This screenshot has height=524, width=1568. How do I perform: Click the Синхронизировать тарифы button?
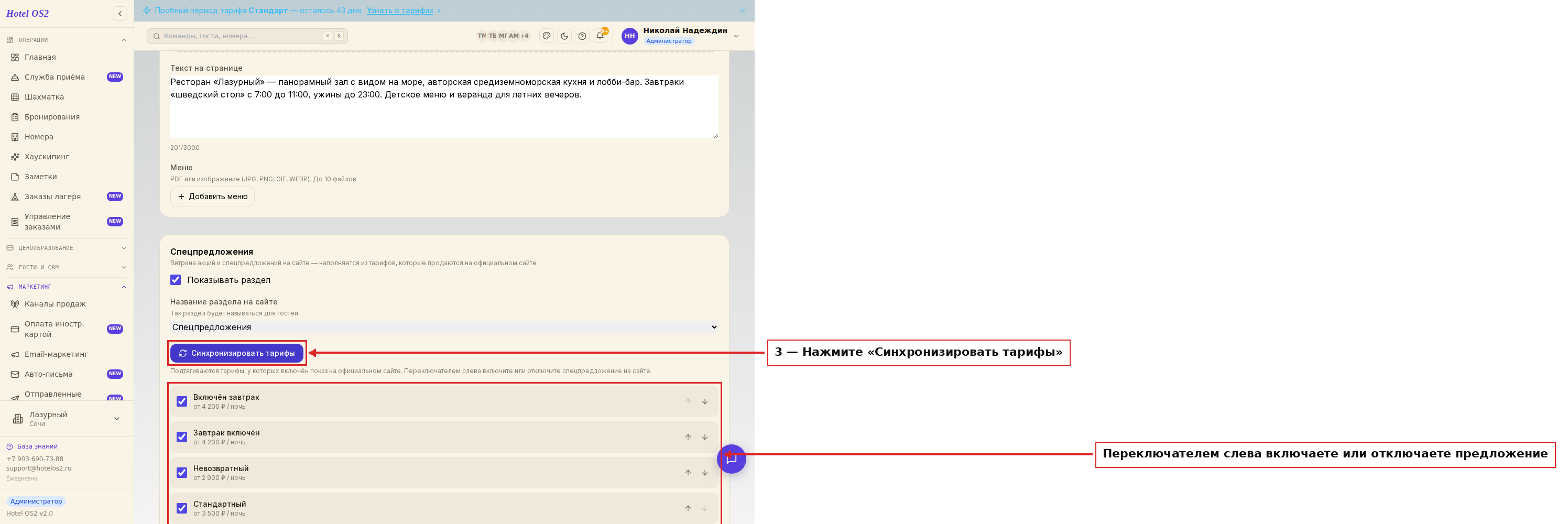coord(237,353)
